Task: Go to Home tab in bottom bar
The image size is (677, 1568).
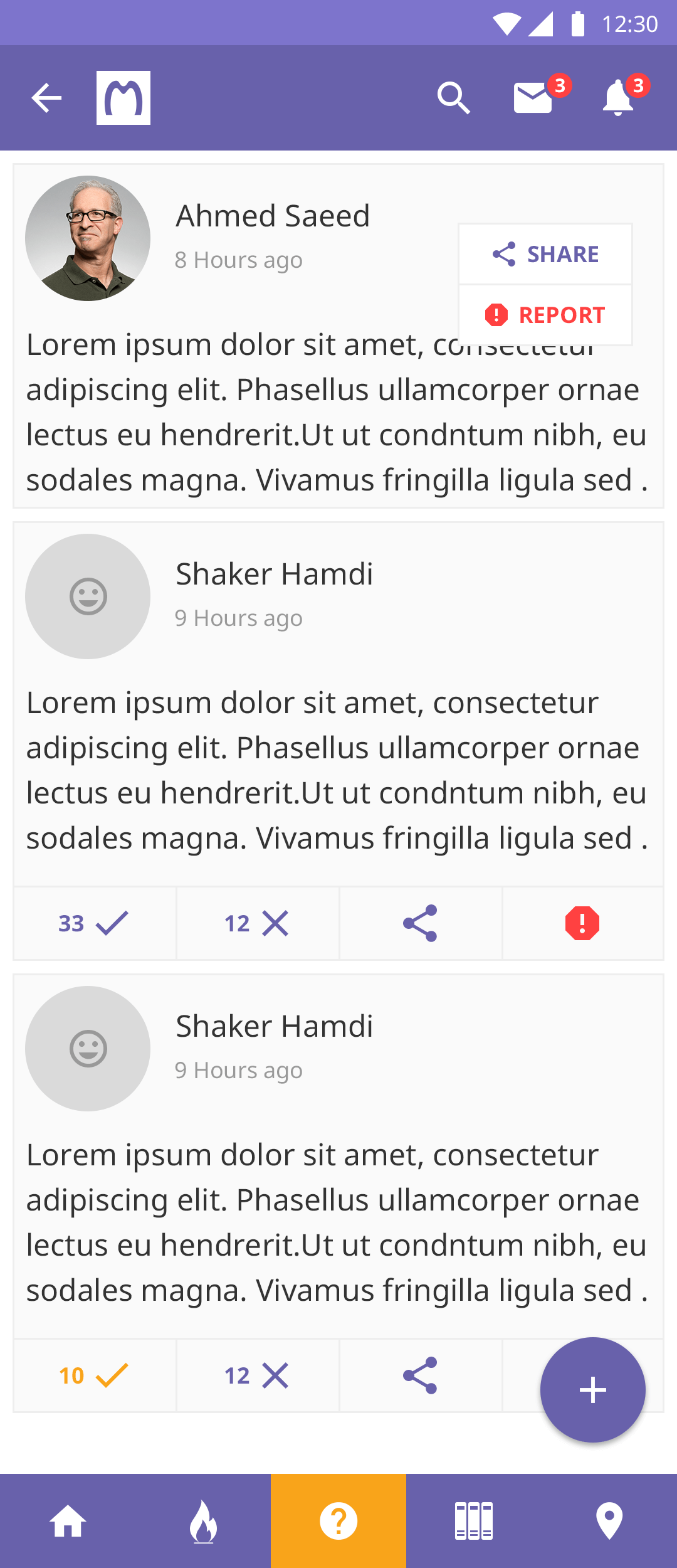Action: pos(68,1521)
